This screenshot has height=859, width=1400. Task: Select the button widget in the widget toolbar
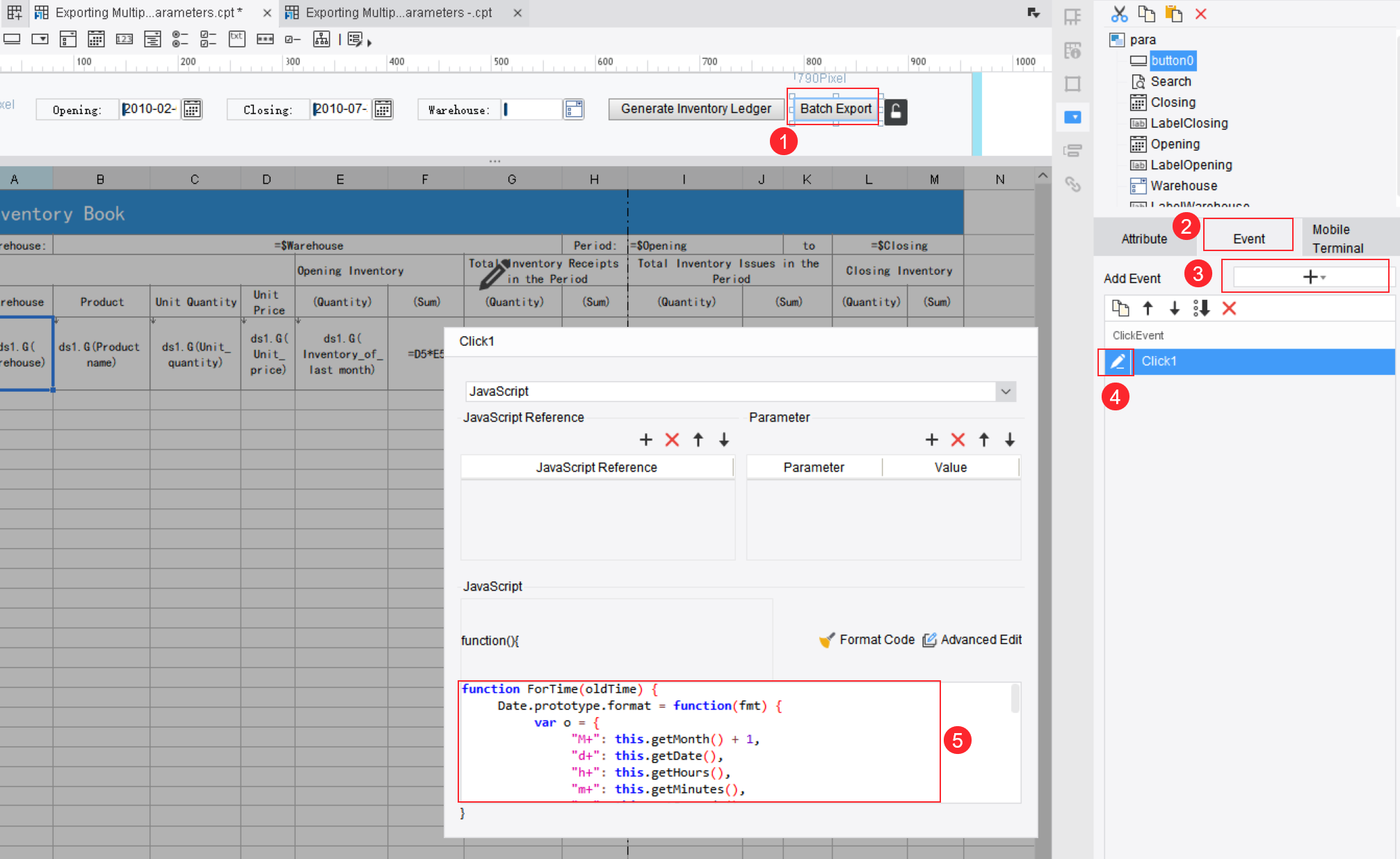[x=12, y=39]
